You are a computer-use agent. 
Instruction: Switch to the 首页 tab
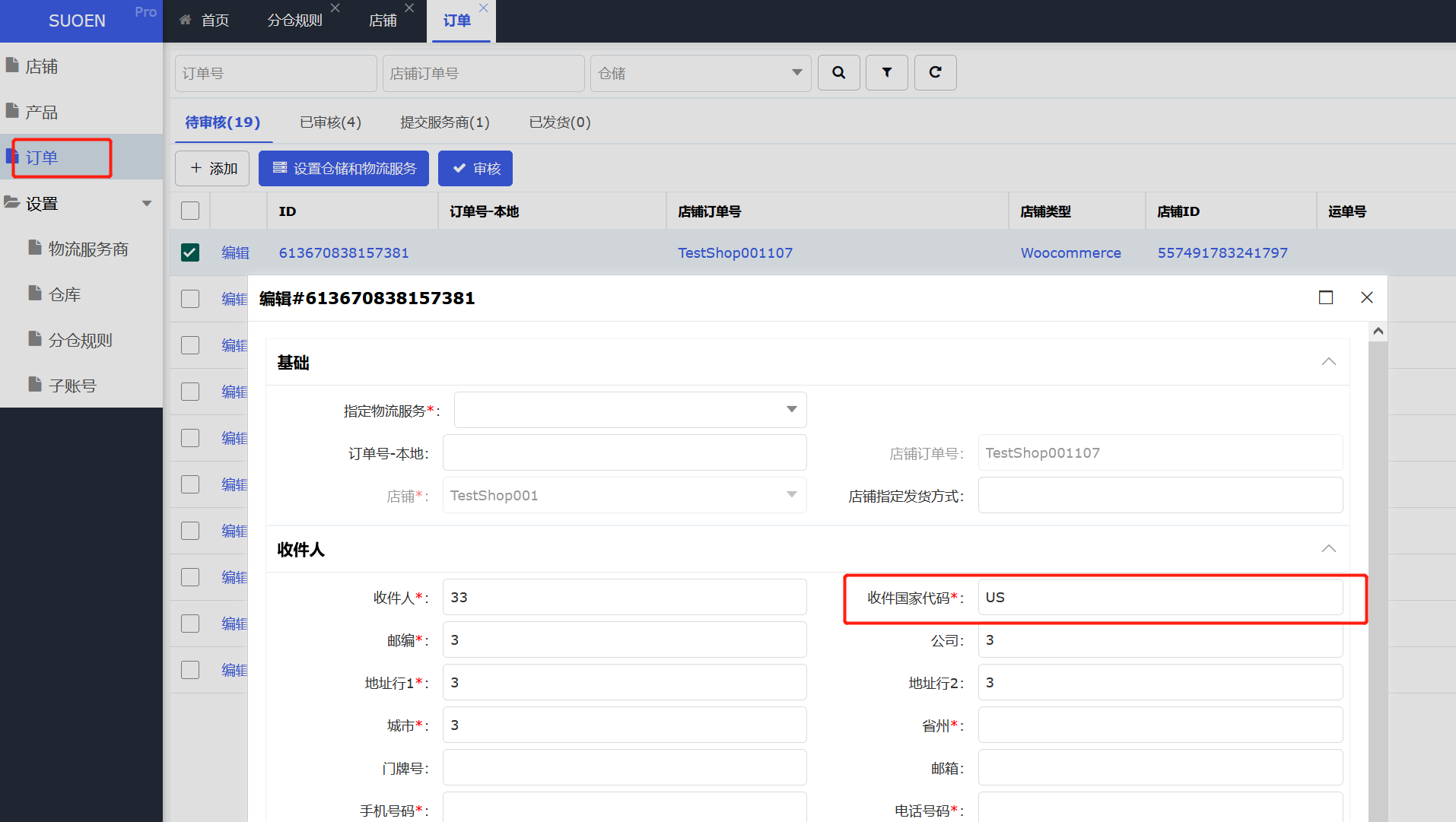point(205,21)
